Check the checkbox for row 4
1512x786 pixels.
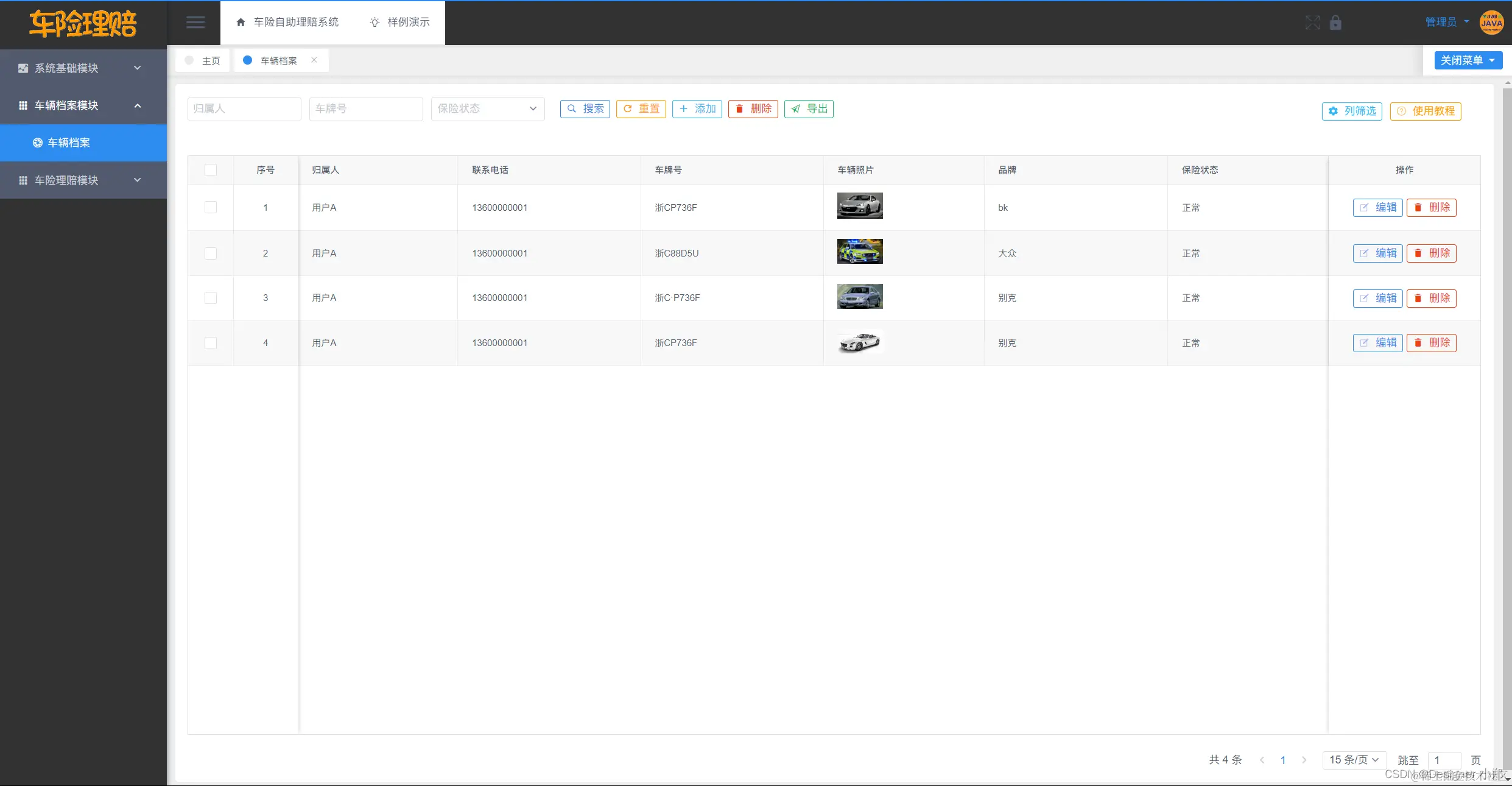tap(211, 342)
